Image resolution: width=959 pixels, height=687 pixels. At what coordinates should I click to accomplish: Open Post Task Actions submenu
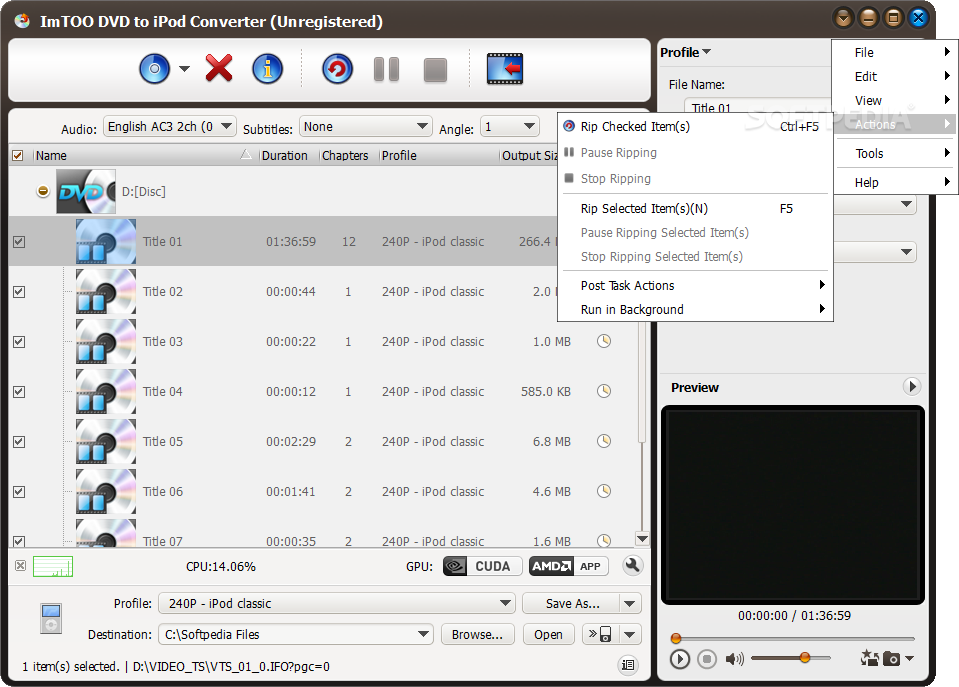[695, 286]
